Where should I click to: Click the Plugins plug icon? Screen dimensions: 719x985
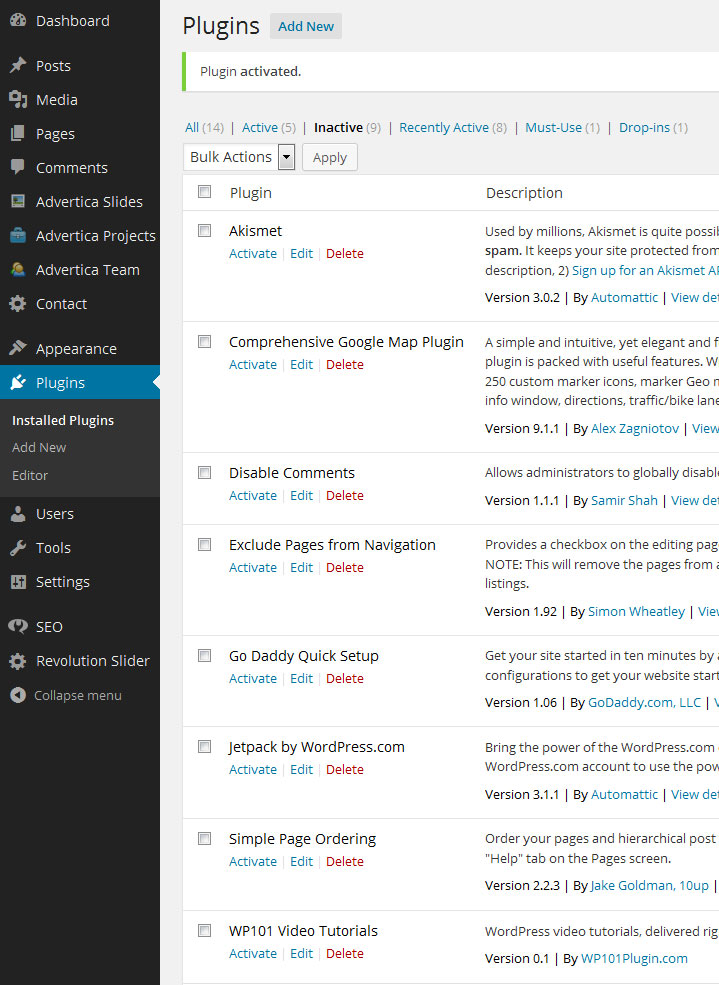point(18,382)
